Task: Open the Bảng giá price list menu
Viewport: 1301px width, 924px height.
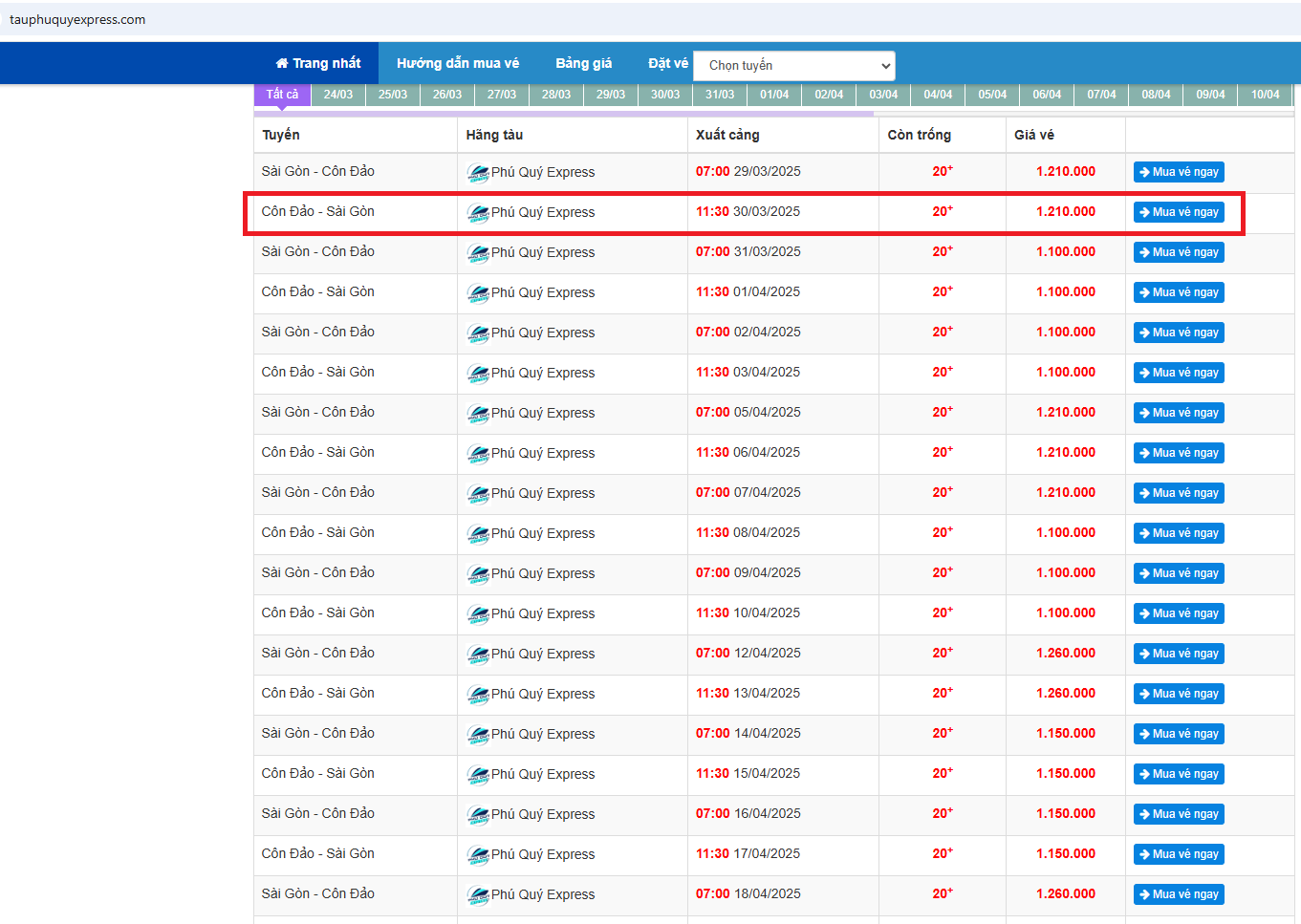Action: pyautogui.click(x=584, y=63)
